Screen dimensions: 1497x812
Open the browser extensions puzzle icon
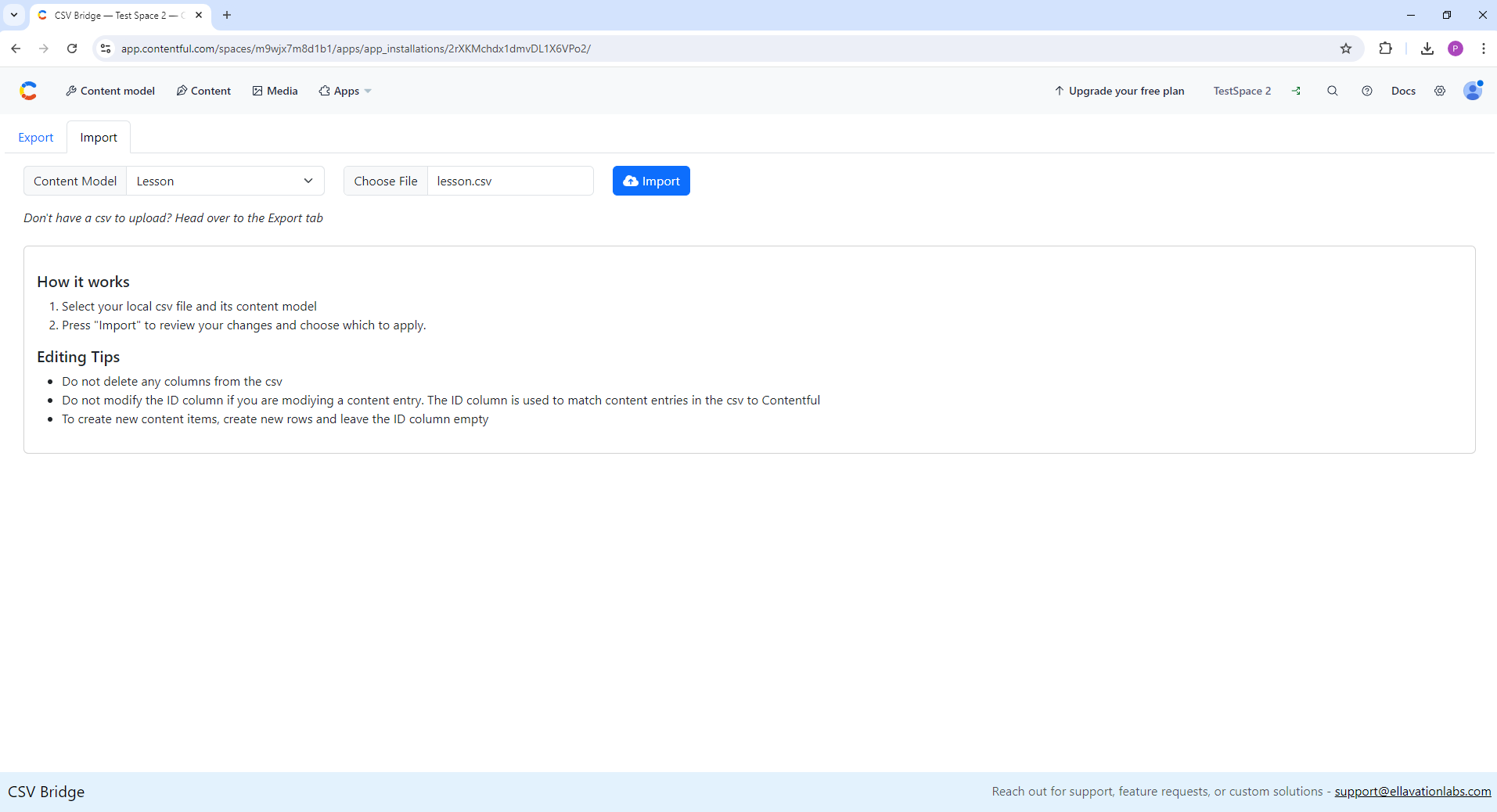tap(1386, 49)
